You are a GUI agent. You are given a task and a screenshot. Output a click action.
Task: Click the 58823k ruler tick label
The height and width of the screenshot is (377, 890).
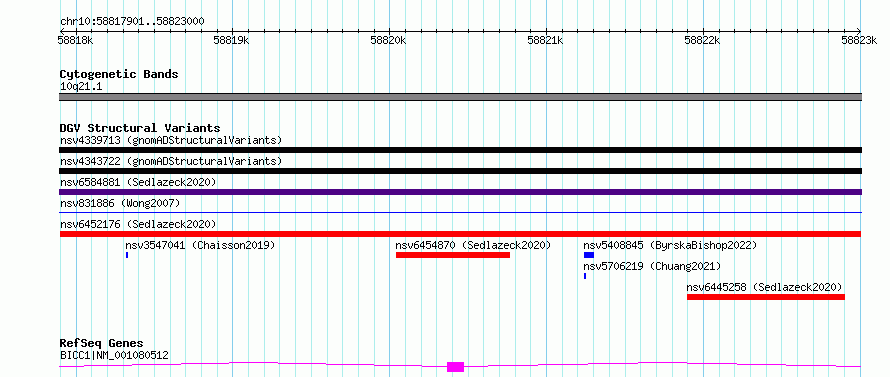tap(859, 40)
